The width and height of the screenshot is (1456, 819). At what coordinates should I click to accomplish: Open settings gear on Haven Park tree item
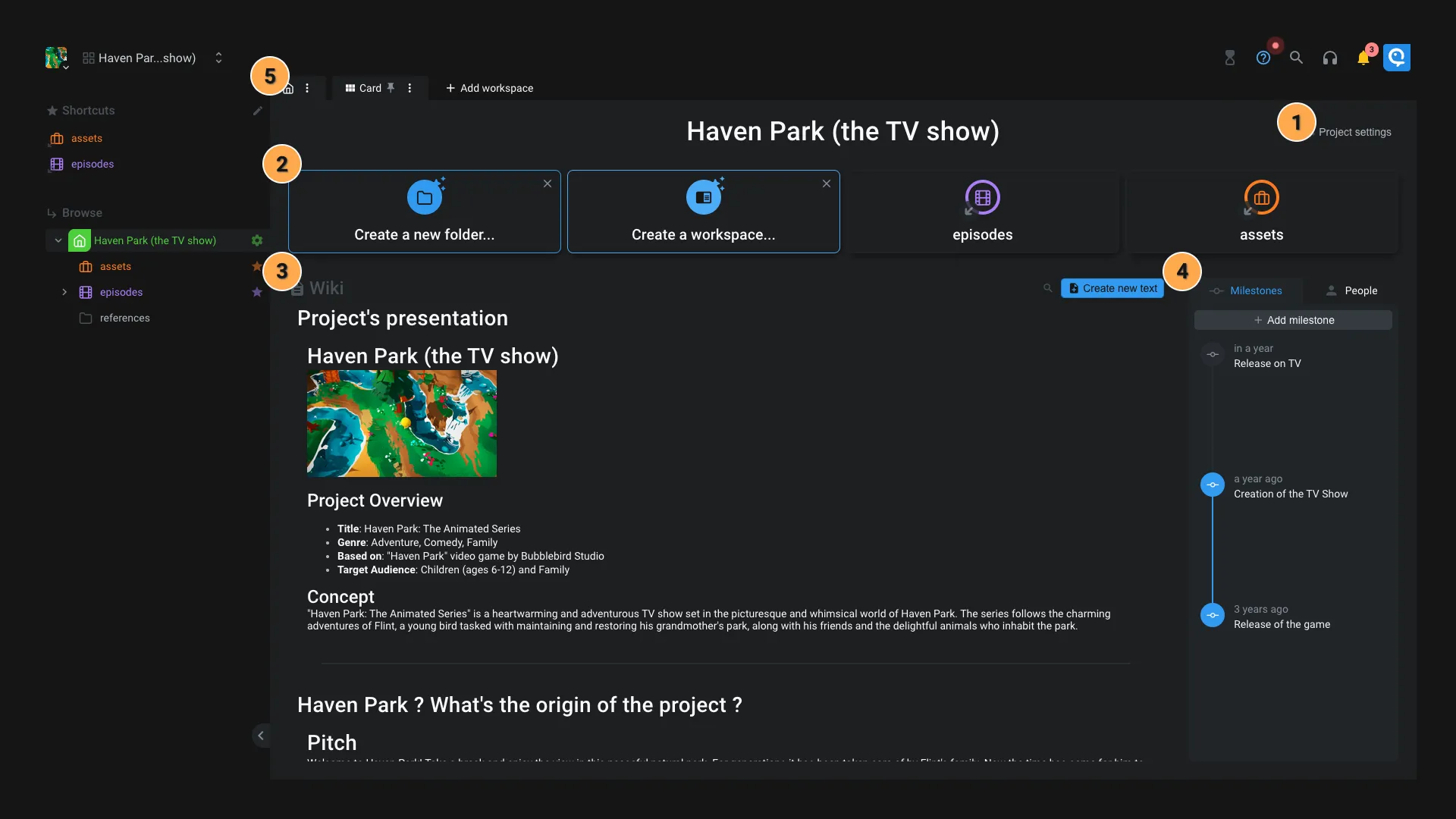[x=257, y=240]
